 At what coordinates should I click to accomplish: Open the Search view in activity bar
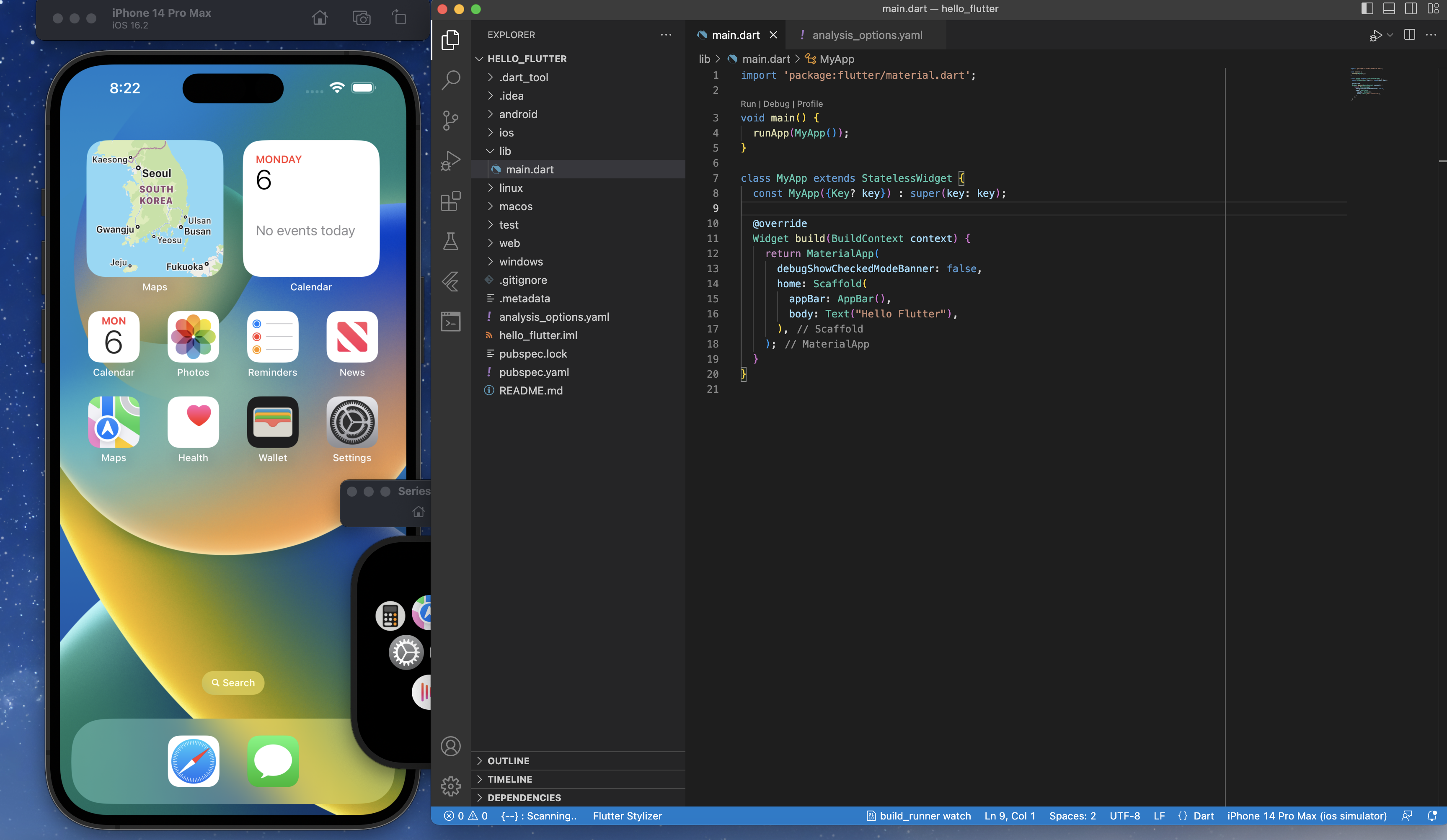coord(451,80)
